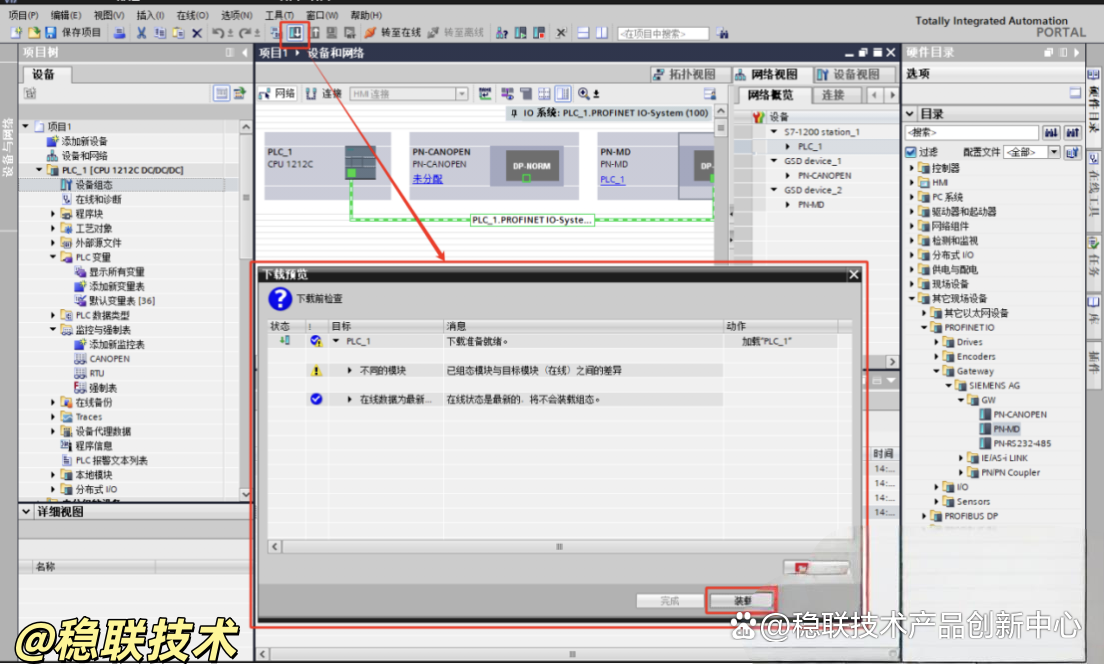The width and height of the screenshot is (1104, 664).
Task: Click the compile icon in toolbar
Action: [x=276, y=32]
